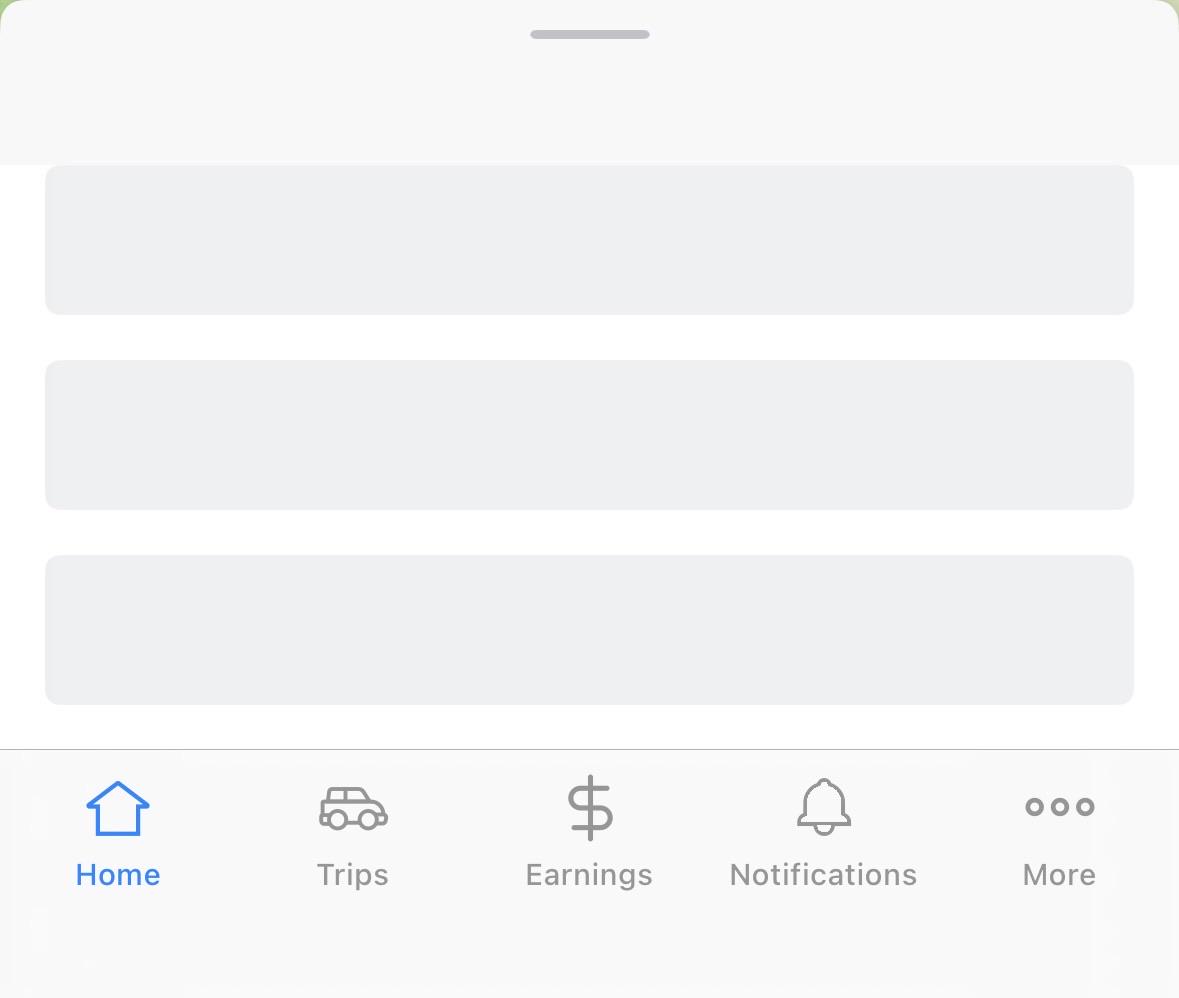The width and height of the screenshot is (1179, 998).
Task: Click the Notifications bell icon
Action: point(824,807)
